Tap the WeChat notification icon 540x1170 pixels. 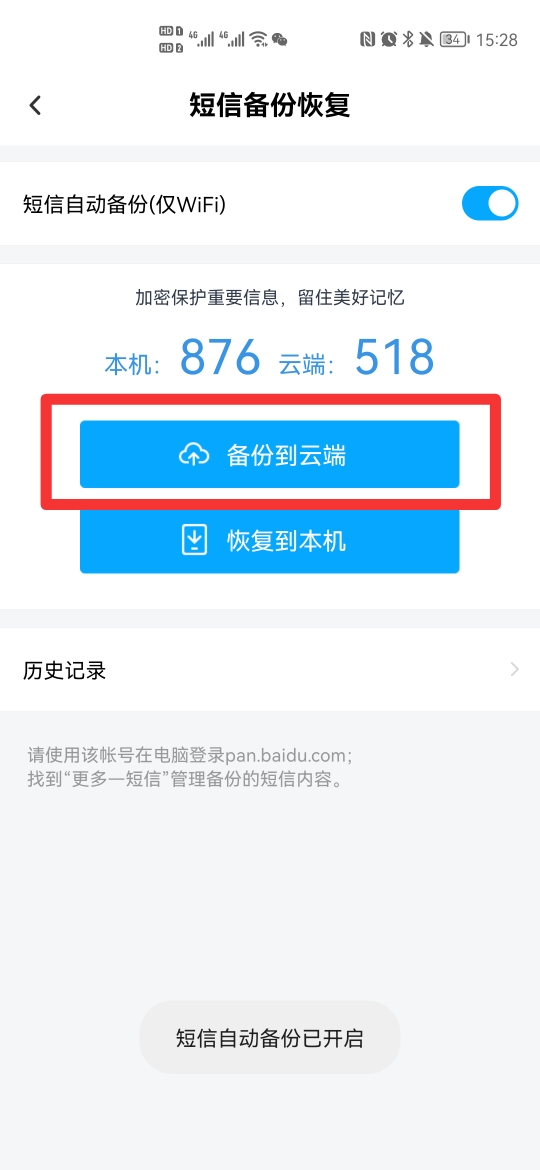pos(280,40)
